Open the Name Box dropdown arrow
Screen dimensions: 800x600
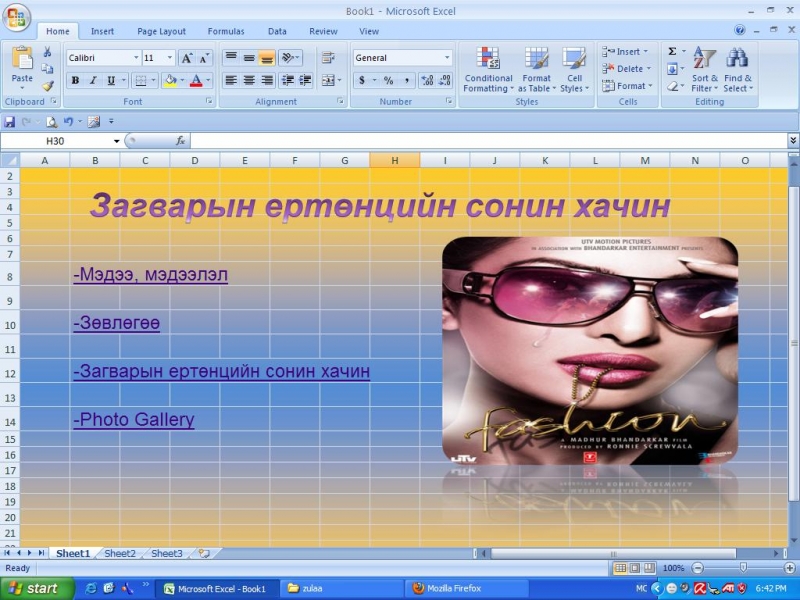tap(116, 141)
